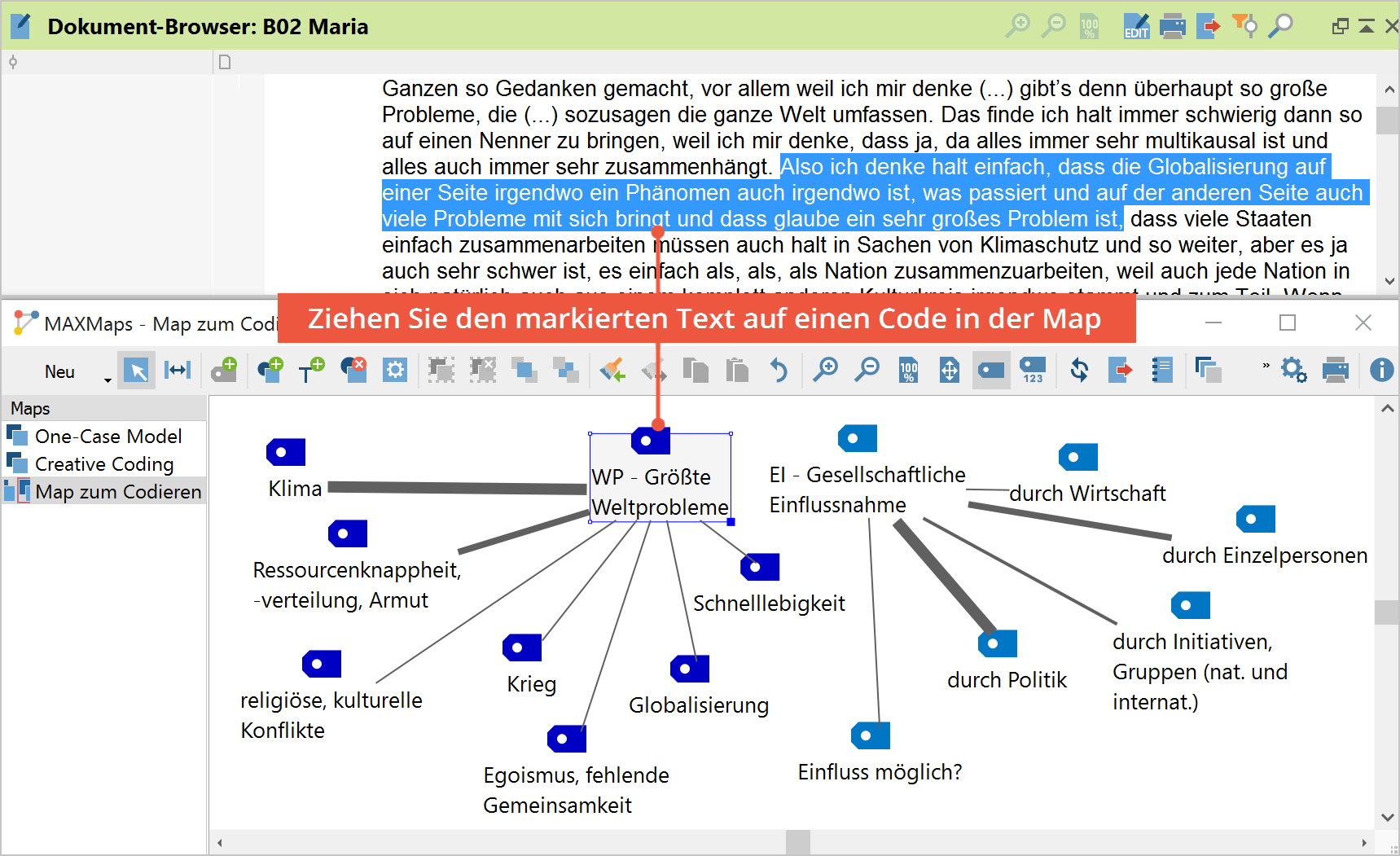Viewport: 1400px width, 856px height.
Task: Add a new code to the map
Action: 224,371
